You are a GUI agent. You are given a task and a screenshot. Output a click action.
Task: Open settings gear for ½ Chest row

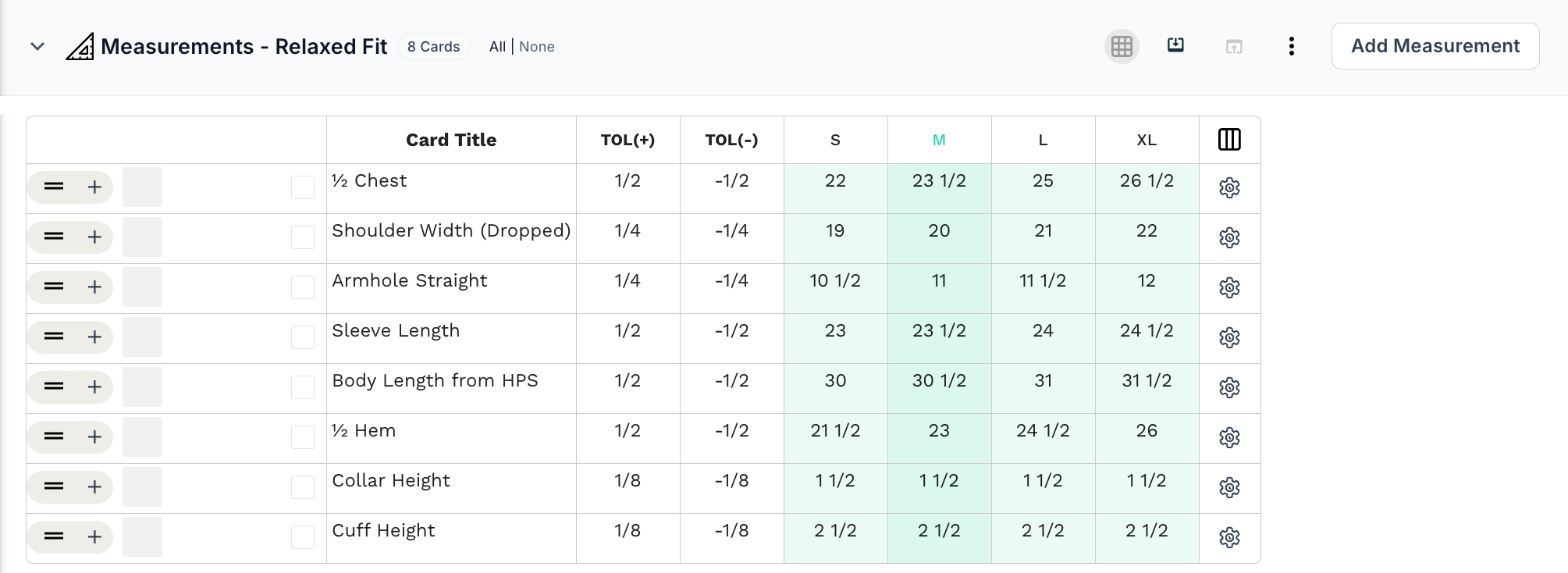point(1230,188)
